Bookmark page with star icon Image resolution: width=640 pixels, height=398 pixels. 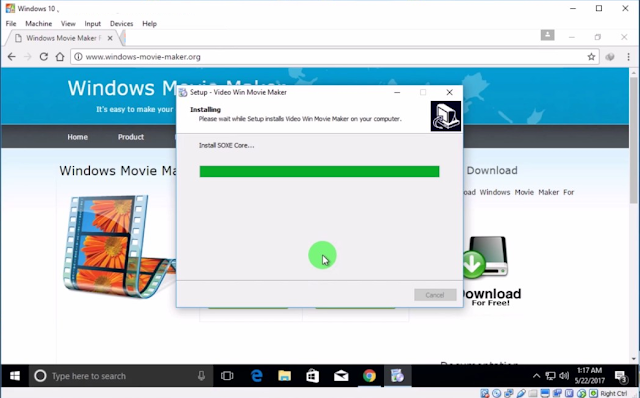point(591,57)
